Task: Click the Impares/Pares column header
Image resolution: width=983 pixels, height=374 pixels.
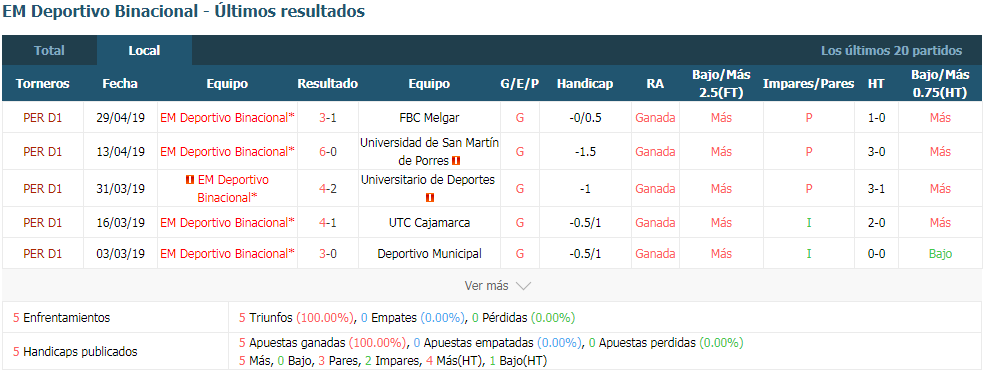Action: (x=809, y=84)
